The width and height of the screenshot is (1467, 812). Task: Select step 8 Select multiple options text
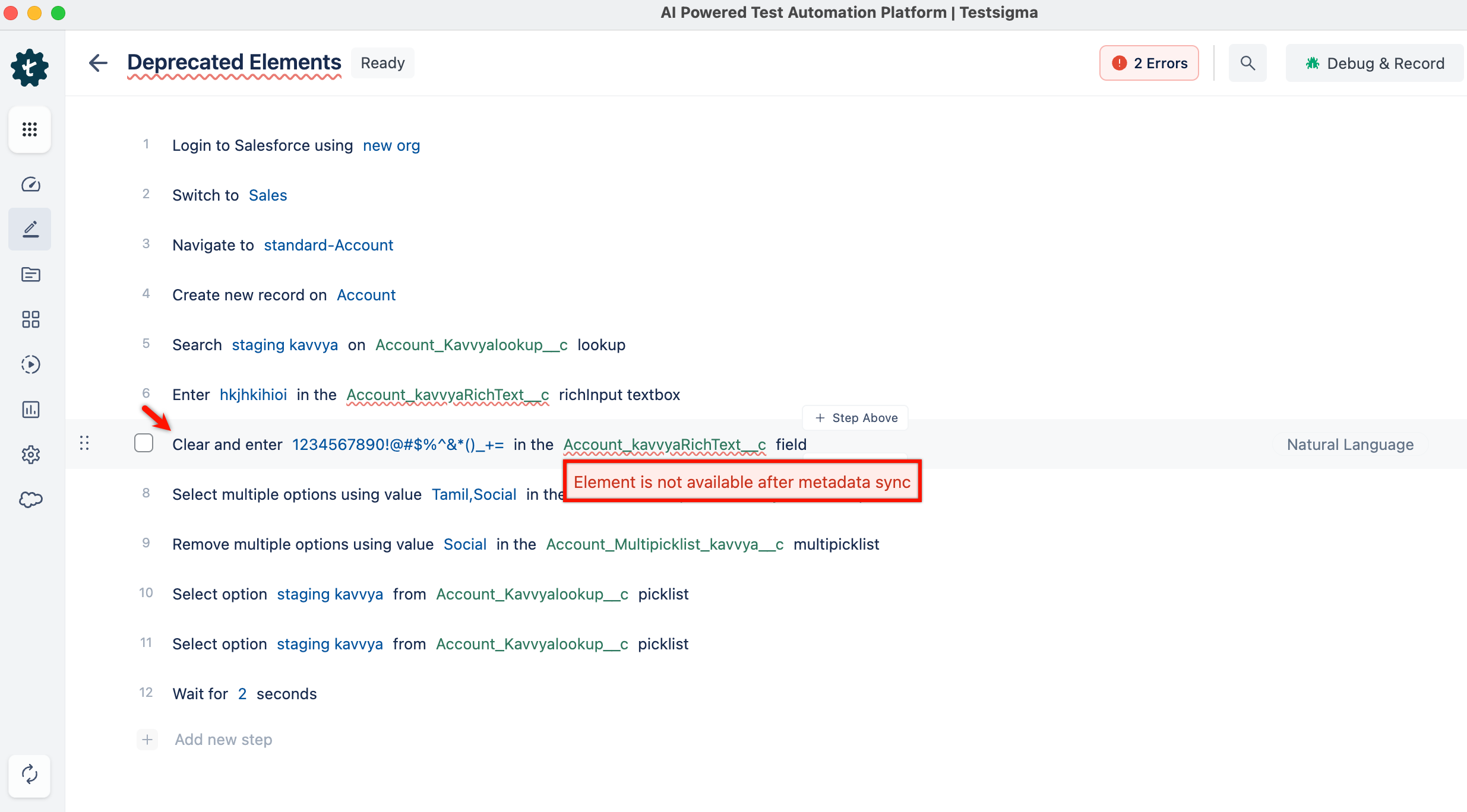(x=297, y=494)
